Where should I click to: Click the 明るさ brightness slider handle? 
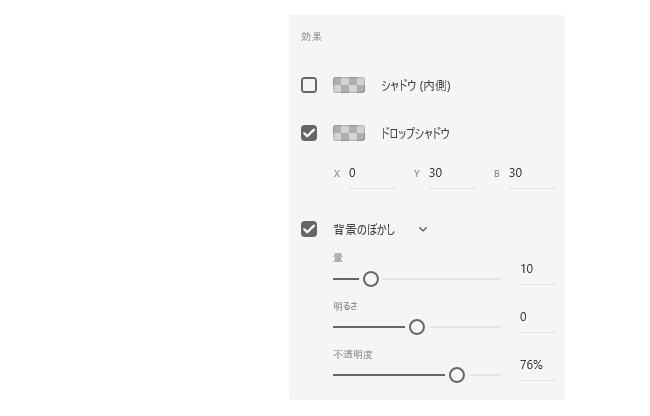417,327
